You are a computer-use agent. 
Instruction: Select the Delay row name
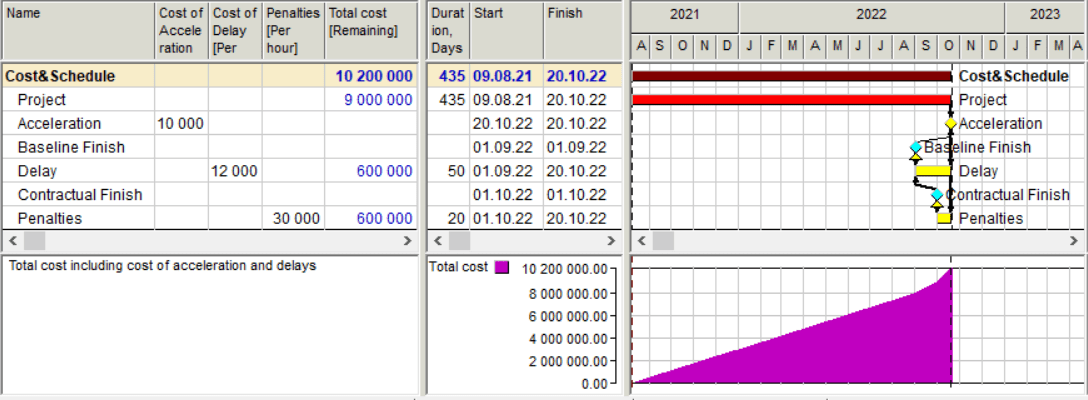point(37,171)
